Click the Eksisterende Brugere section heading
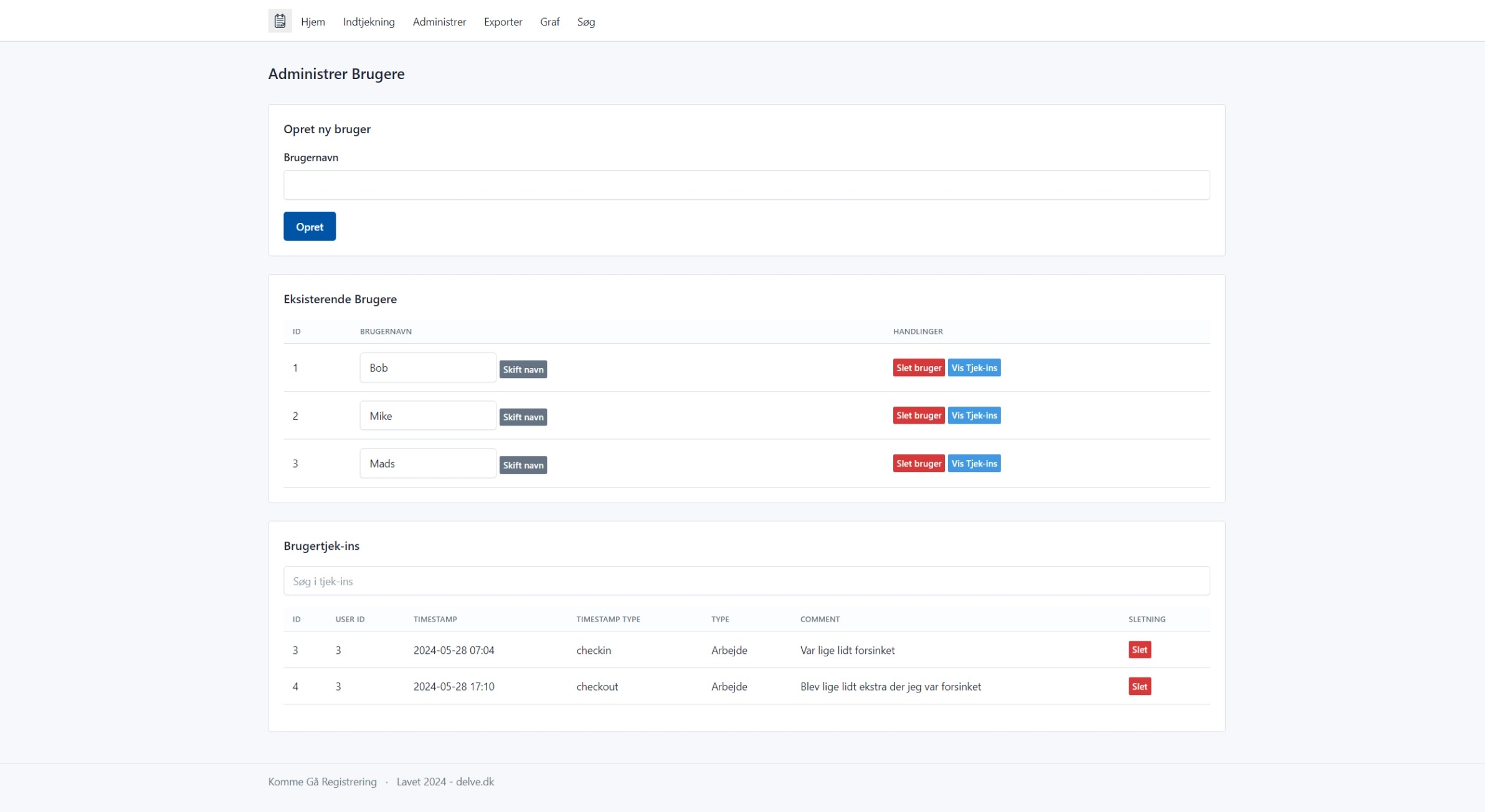This screenshot has height=812, width=1485. point(340,299)
